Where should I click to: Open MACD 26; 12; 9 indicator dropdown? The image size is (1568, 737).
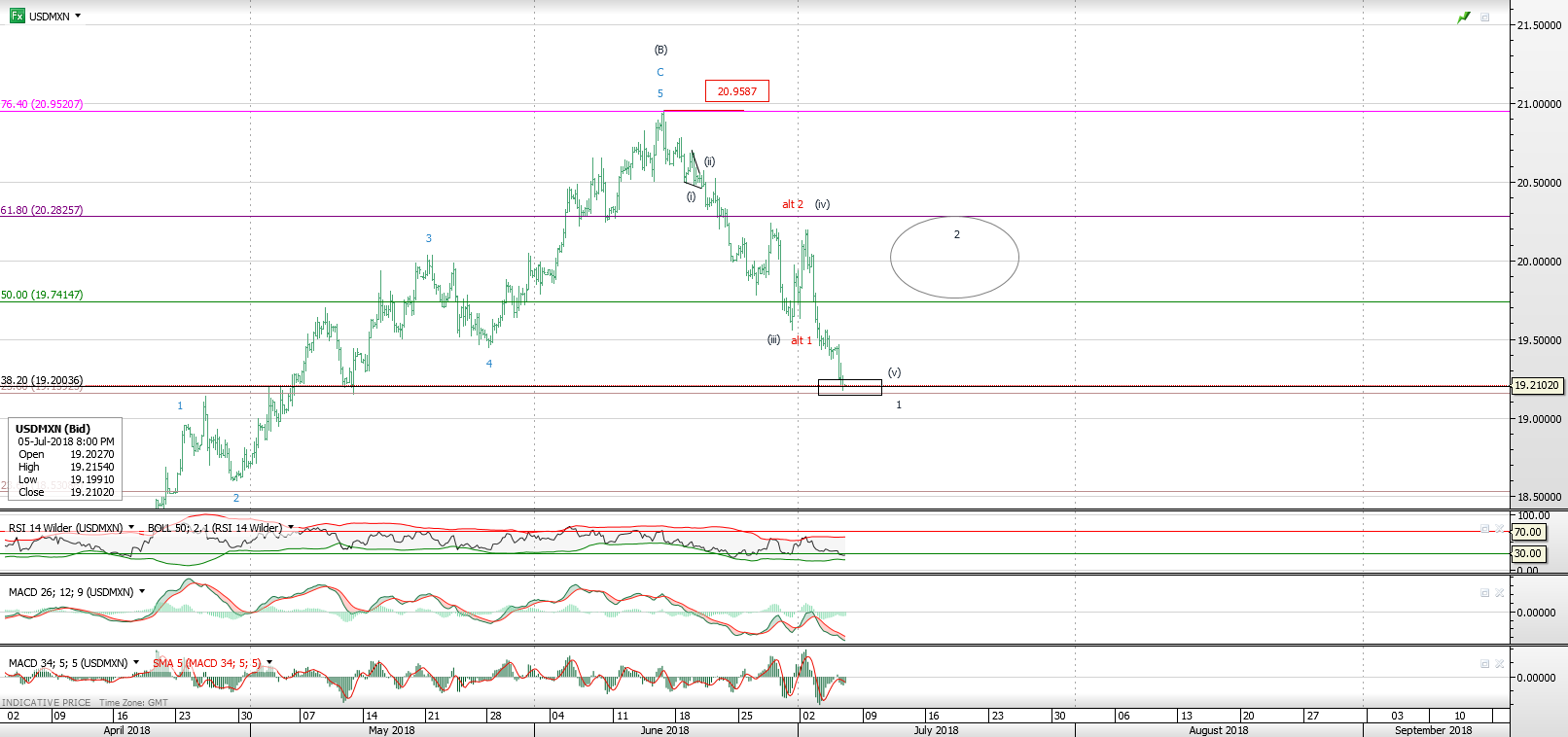click(x=142, y=591)
